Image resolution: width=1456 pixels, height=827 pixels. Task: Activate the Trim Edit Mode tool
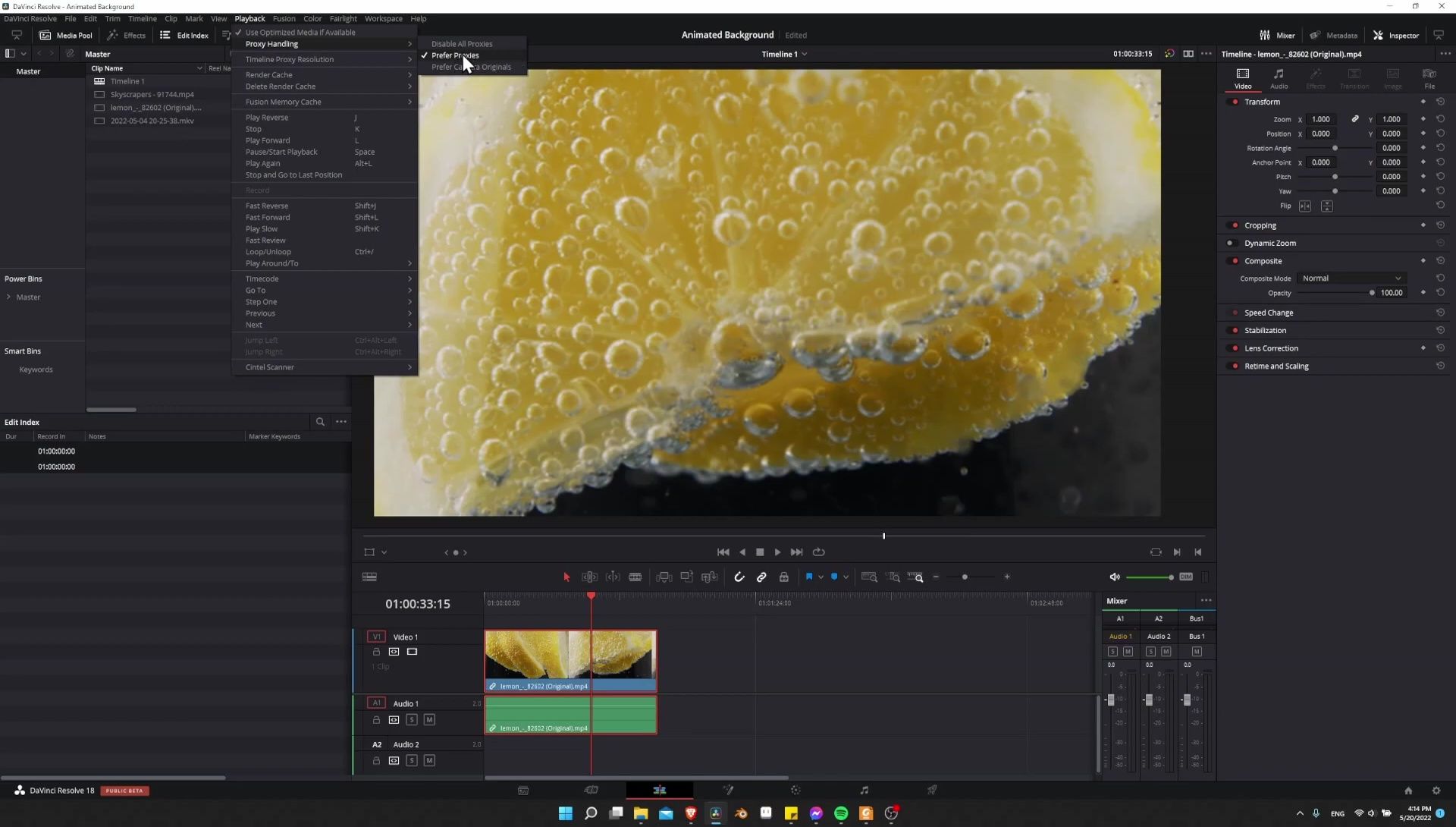coord(589,577)
